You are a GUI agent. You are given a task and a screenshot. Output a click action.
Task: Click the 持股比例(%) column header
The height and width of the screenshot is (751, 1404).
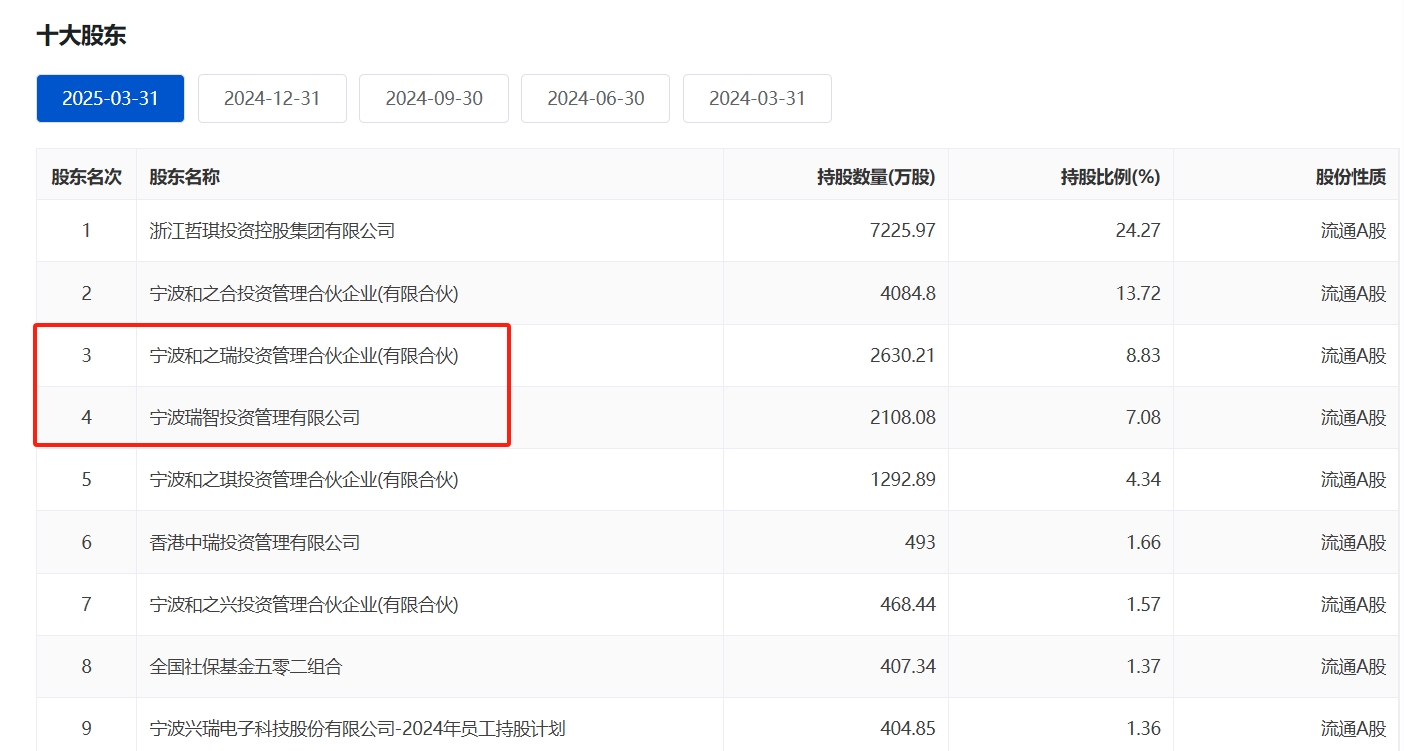pos(1110,177)
